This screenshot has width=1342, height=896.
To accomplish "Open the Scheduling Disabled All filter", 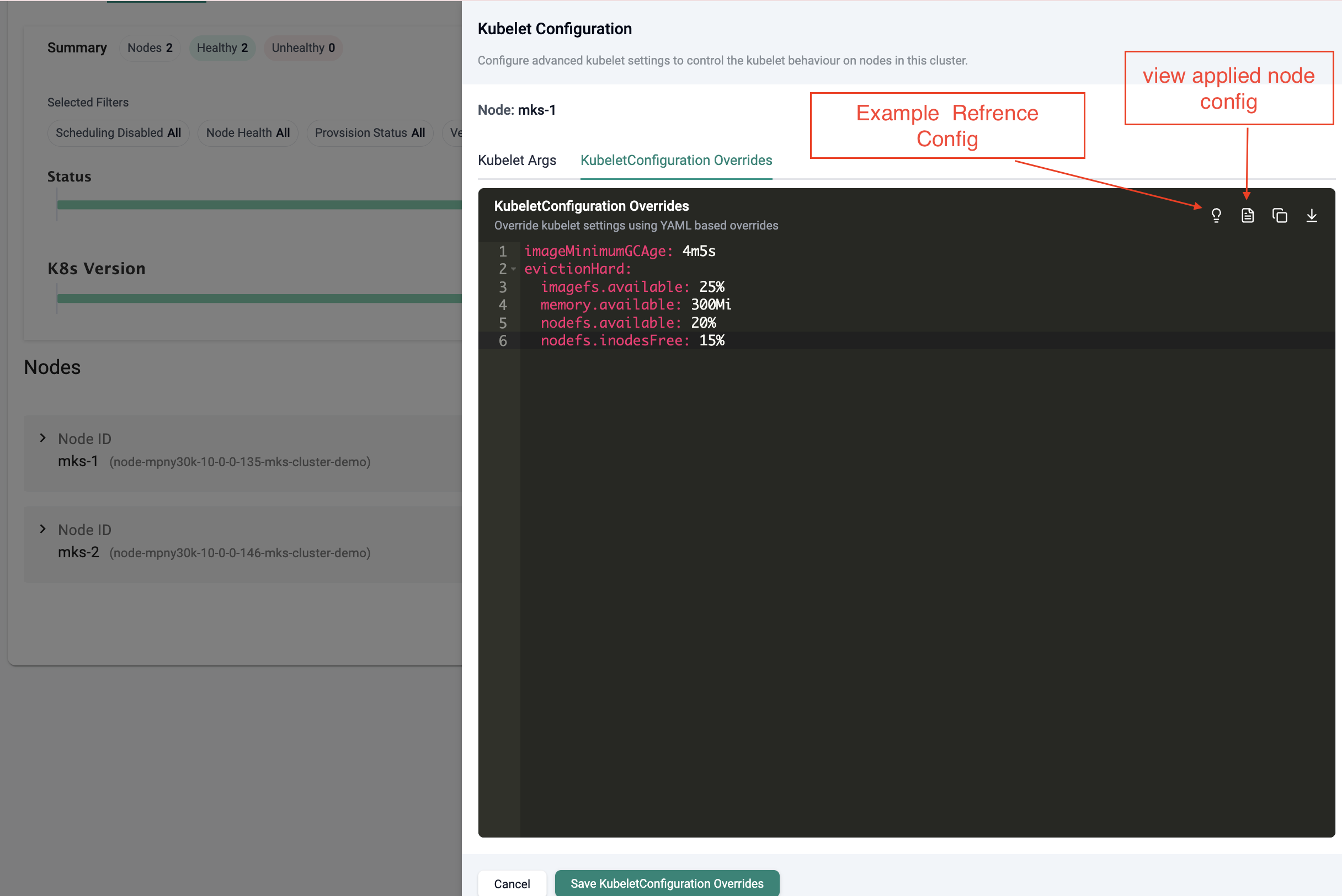I will point(118,132).
